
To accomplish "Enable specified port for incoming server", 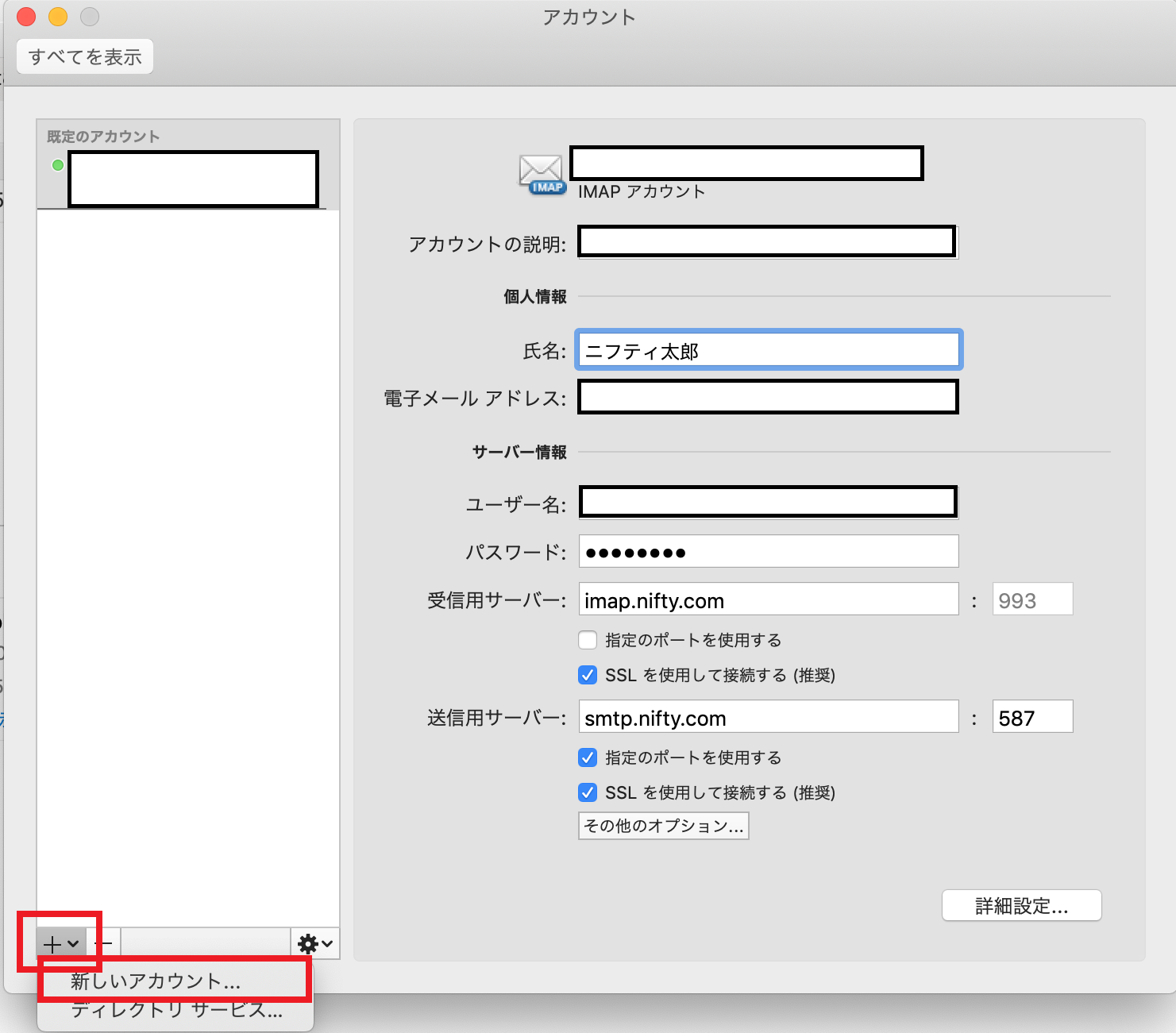I will pyautogui.click(x=588, y=640).
